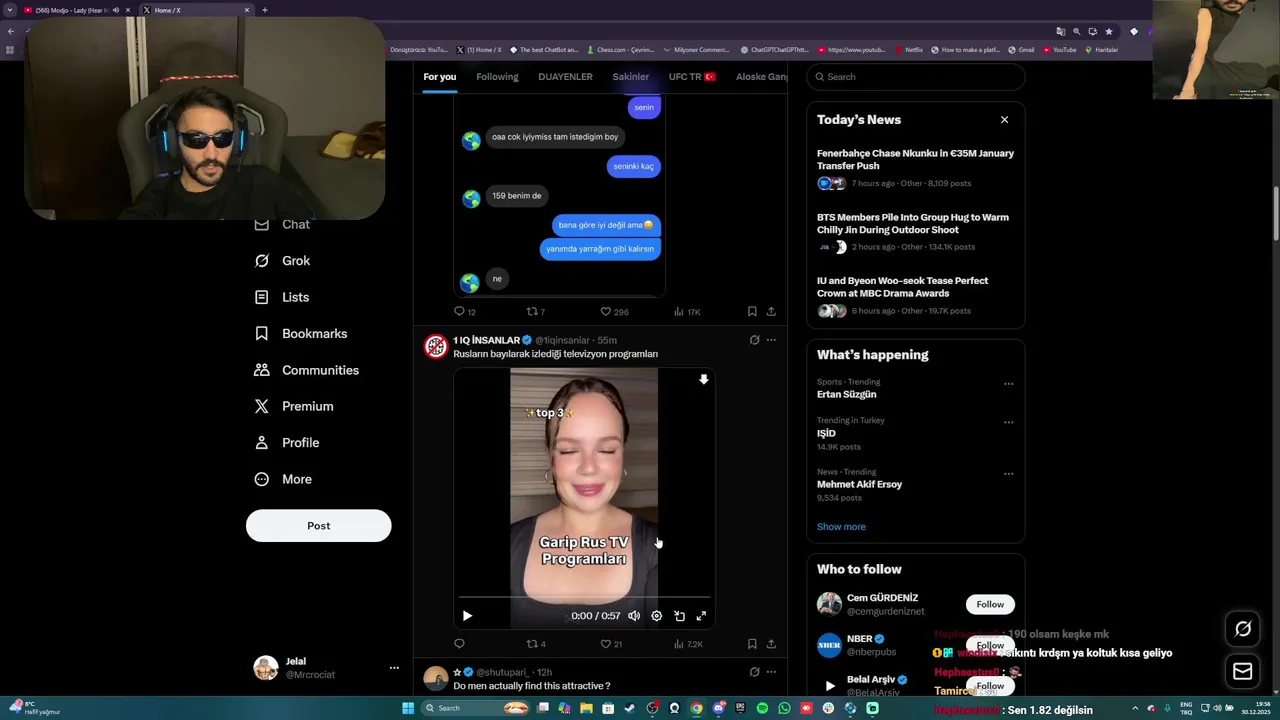
Task: Click the video download arrow icon
Action: click(x=704, y=380)
